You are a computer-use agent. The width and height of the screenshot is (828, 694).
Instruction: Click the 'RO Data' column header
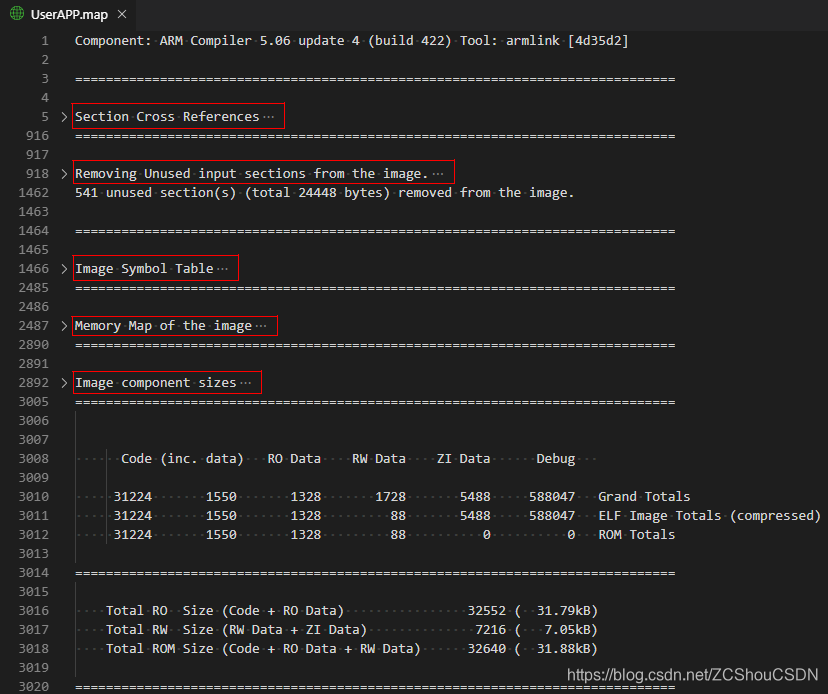click(x=294, y=459)
